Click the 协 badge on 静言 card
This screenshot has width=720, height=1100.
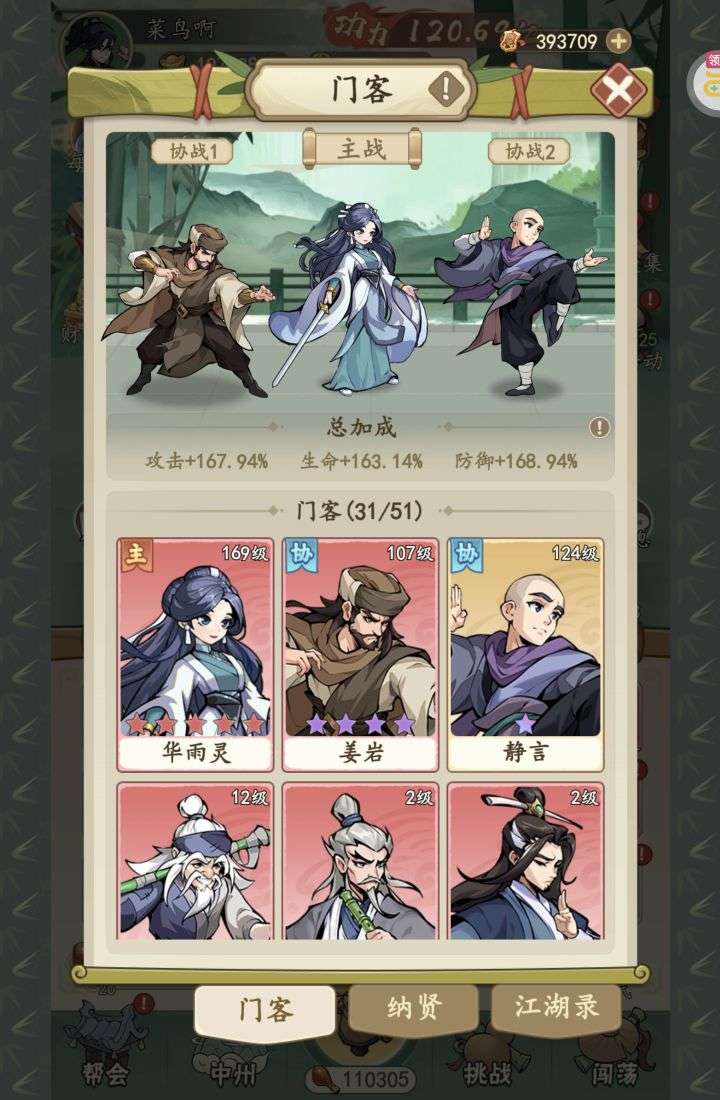[x=466, y=554]
